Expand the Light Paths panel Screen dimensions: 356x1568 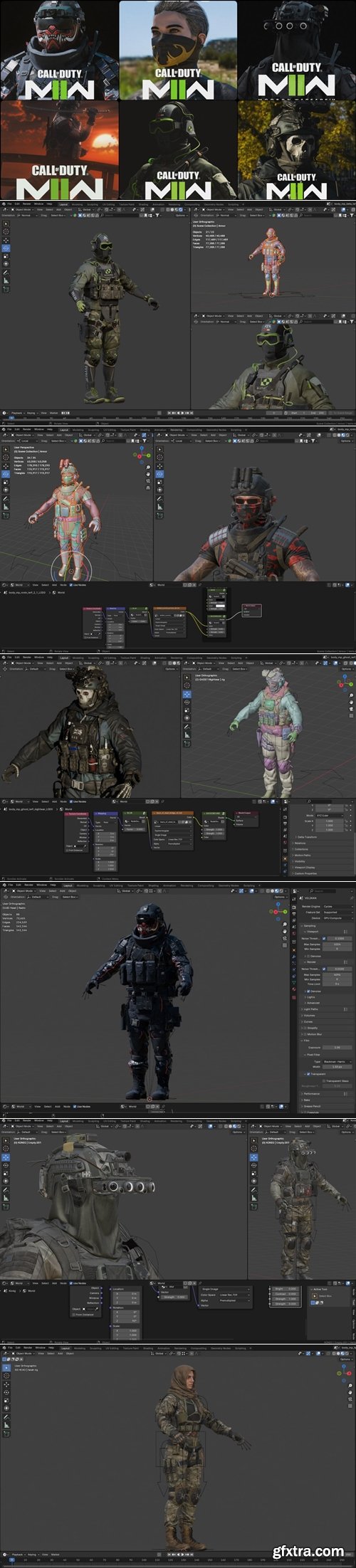point(302,1009)
